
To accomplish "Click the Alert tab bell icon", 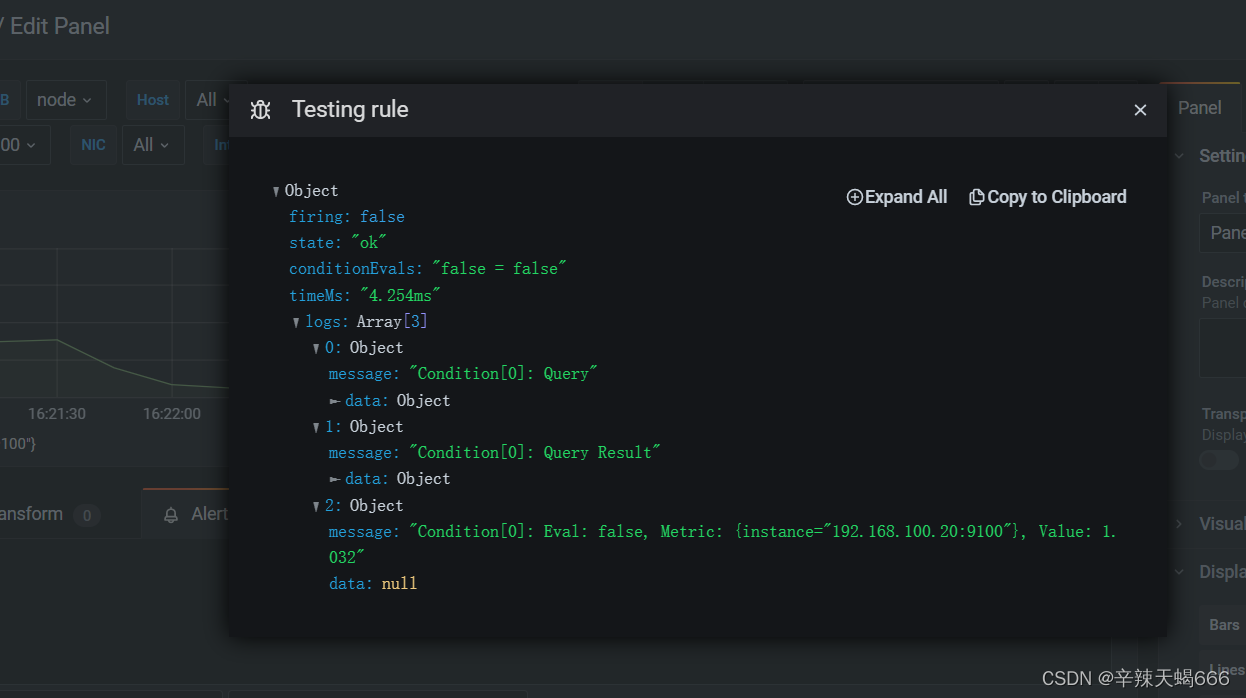I will (x=171, y=514).
